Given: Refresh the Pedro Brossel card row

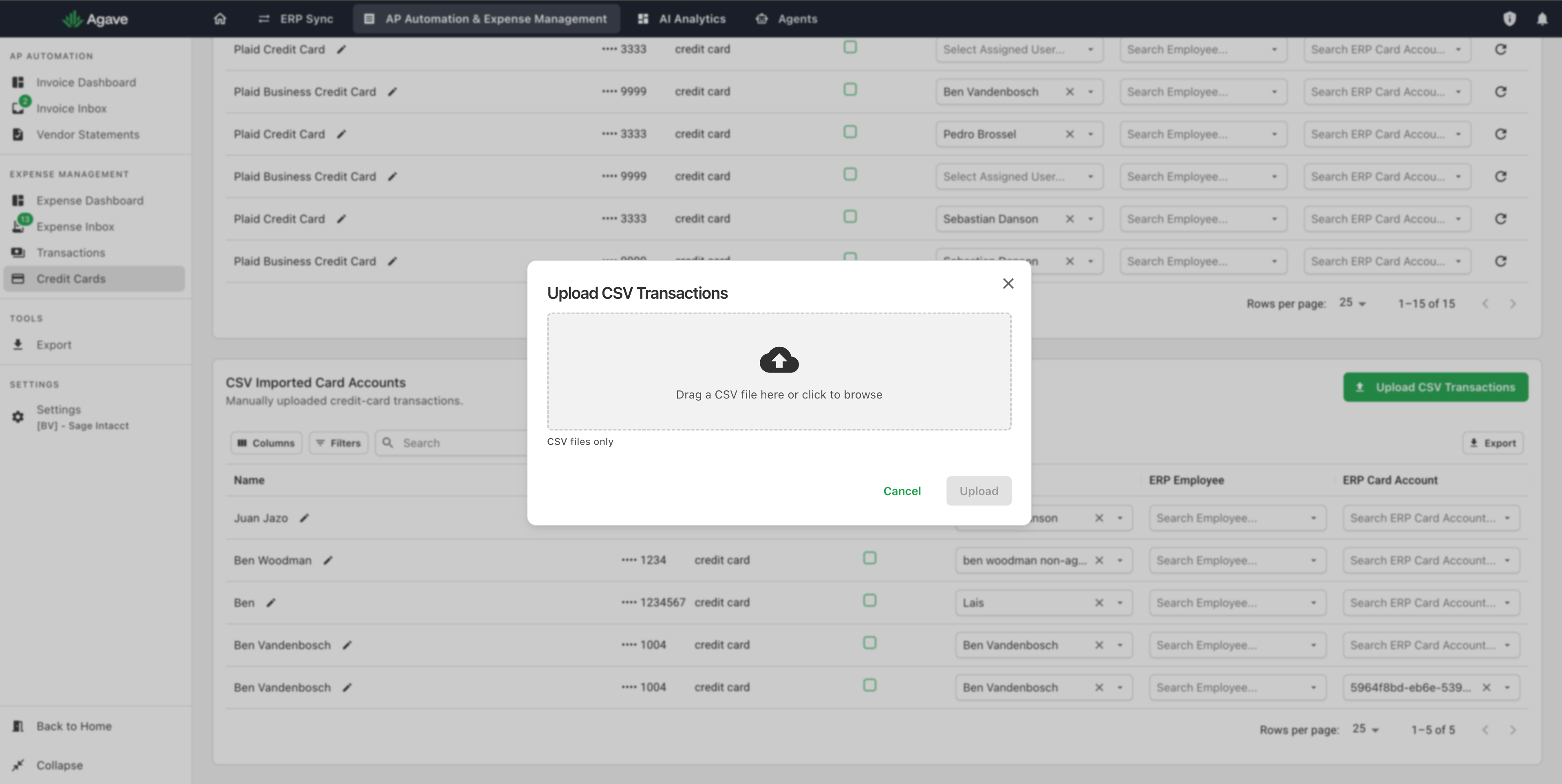Looking at the screenshot, I should [x=1501, y=134].
